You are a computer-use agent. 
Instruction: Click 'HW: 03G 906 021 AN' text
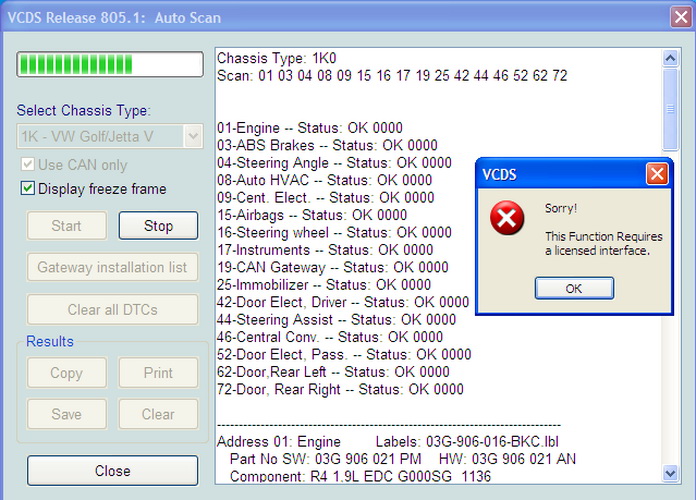(507, 459)
